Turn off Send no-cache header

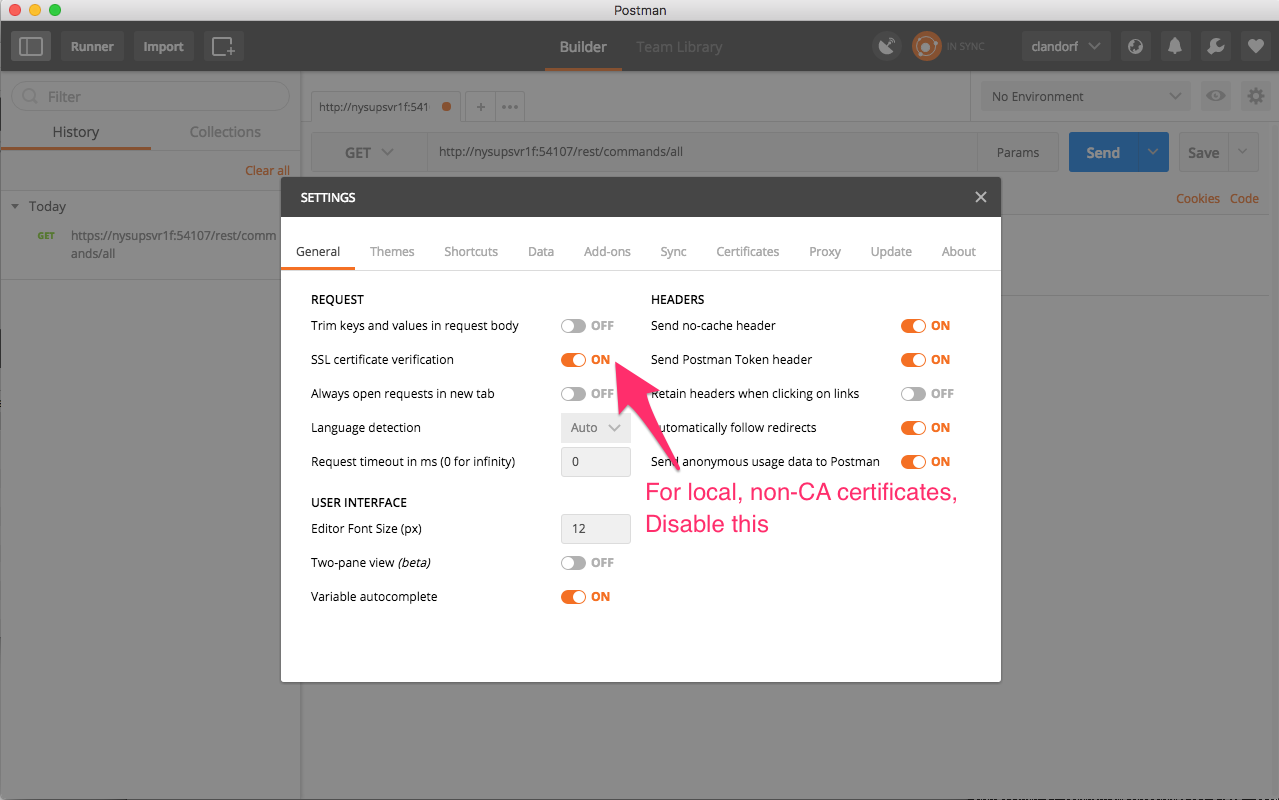(x=913, y=326)
